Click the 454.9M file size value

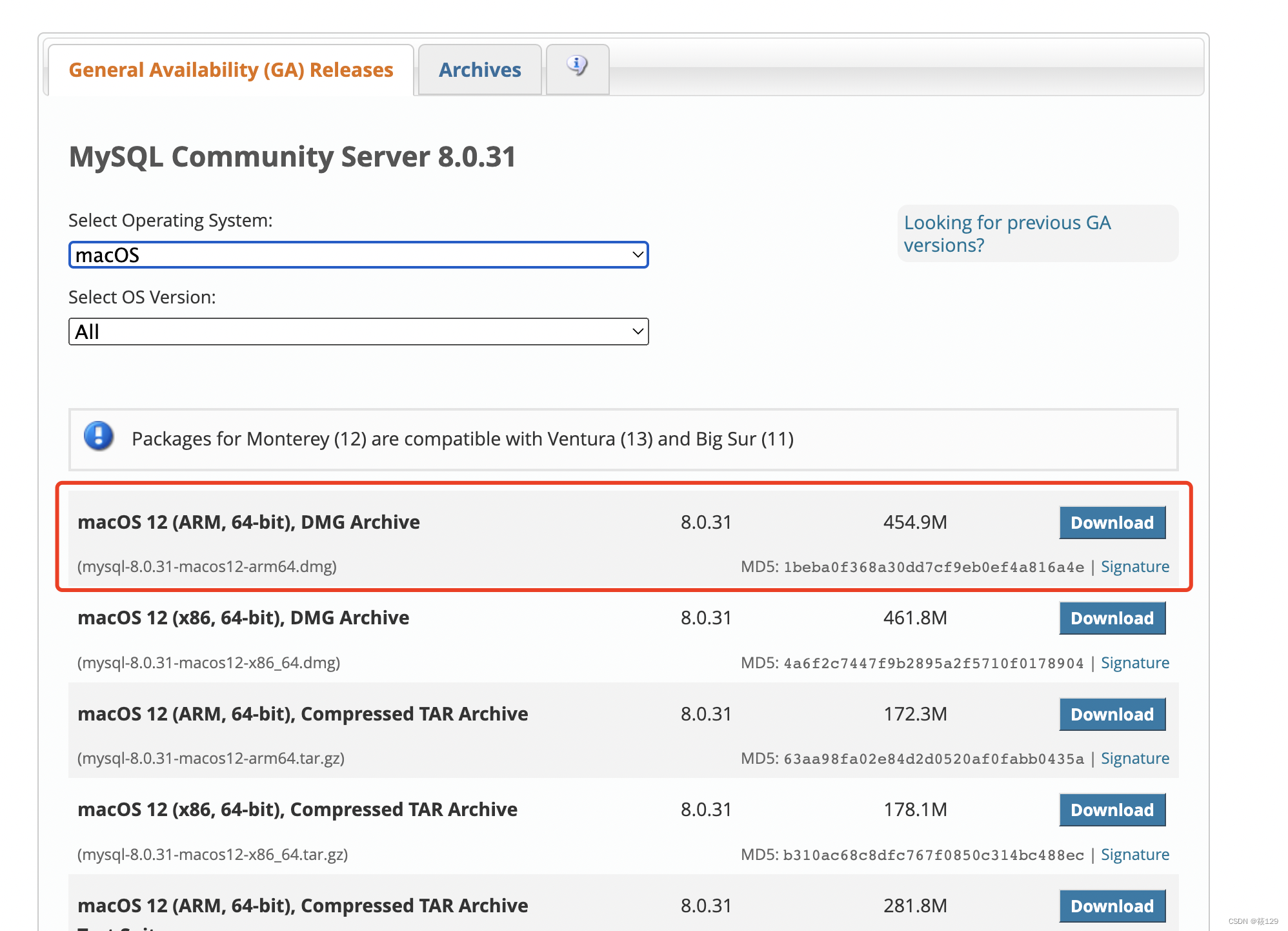coord(915,522)
